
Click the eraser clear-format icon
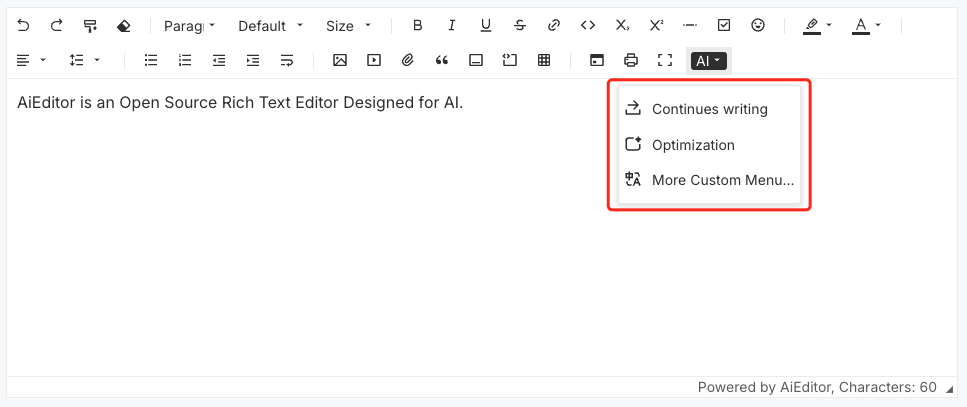click(123, 25)
